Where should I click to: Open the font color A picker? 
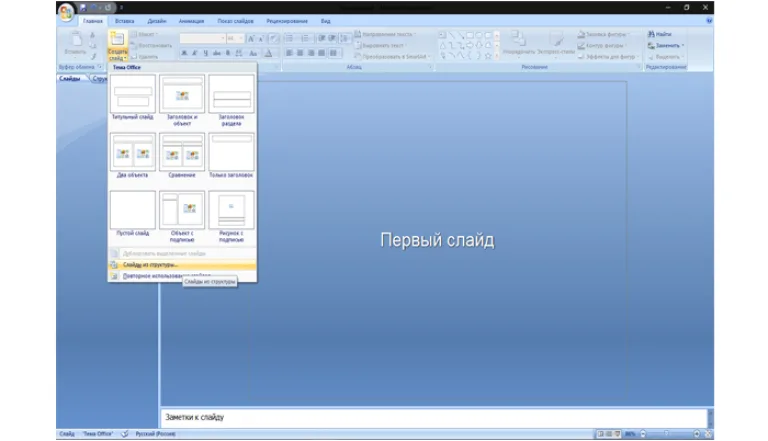(x=268, y=53)
